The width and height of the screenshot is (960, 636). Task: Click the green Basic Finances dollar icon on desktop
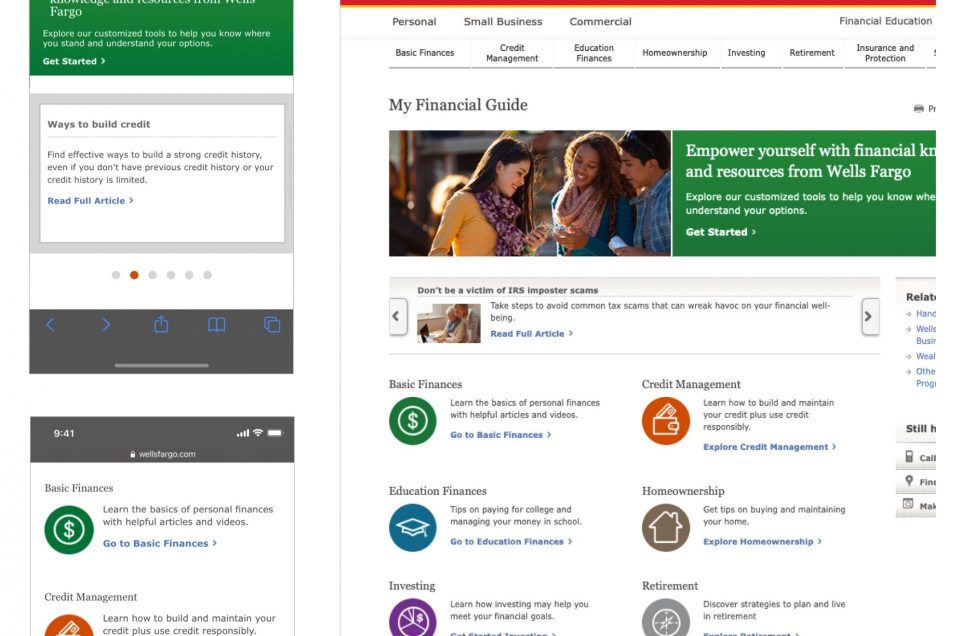(412, 421)
